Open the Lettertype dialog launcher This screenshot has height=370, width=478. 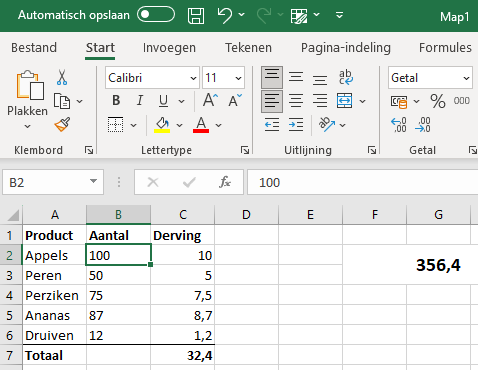pyautogui.click(x=245, y=150)
